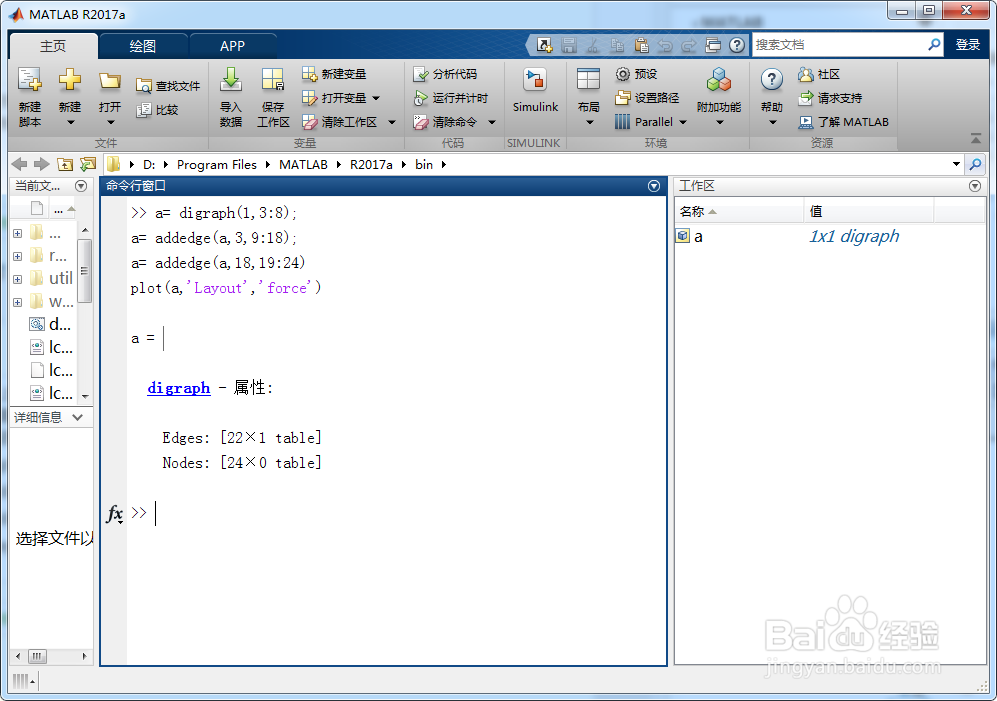Click Compare (比较) files button
Image resolution: width=997 pixels, height=701 pixels.
pos(158,110)
